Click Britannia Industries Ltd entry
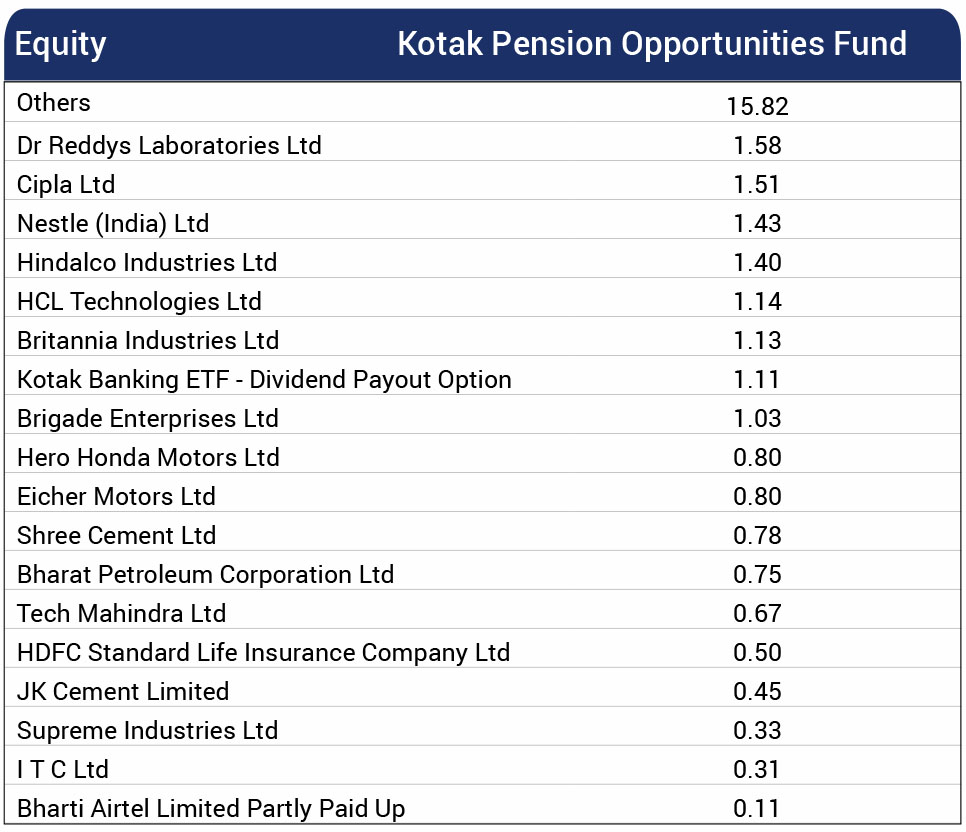Screen dimensions: 966x832 pyautogui.click(x=148, y=341)
